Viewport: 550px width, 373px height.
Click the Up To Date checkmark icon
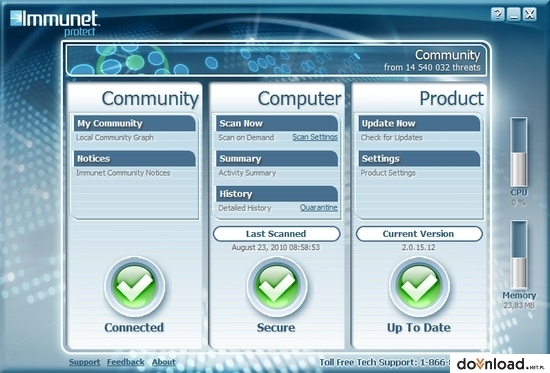tap(419, 287)
